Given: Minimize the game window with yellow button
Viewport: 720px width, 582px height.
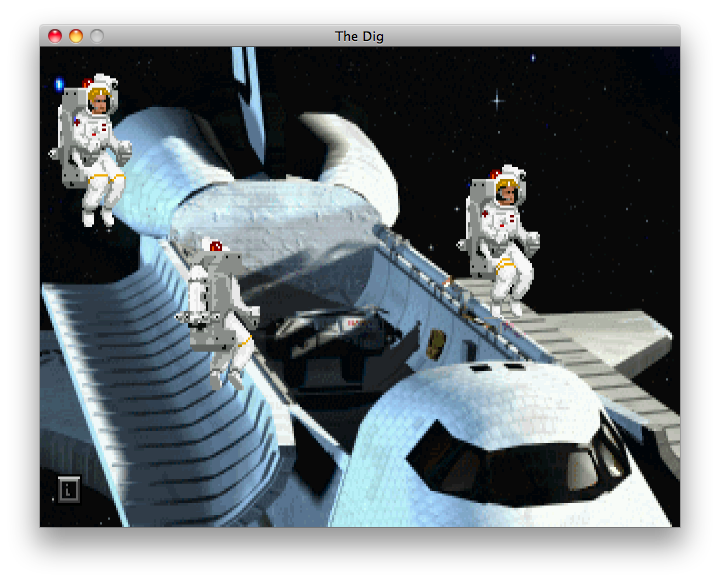Looking at the screenshot, I should (x=76, y=36).
